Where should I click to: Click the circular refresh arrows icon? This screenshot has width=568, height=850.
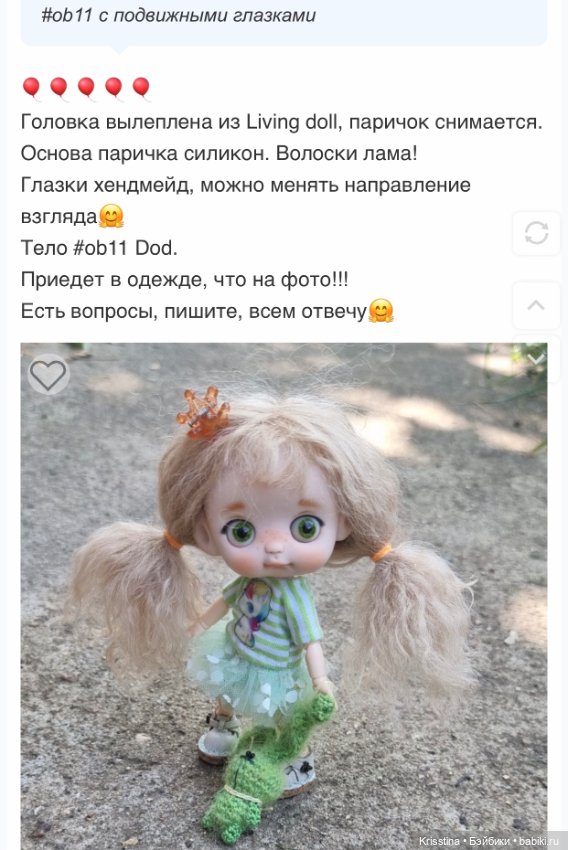(x=536, y=234)
